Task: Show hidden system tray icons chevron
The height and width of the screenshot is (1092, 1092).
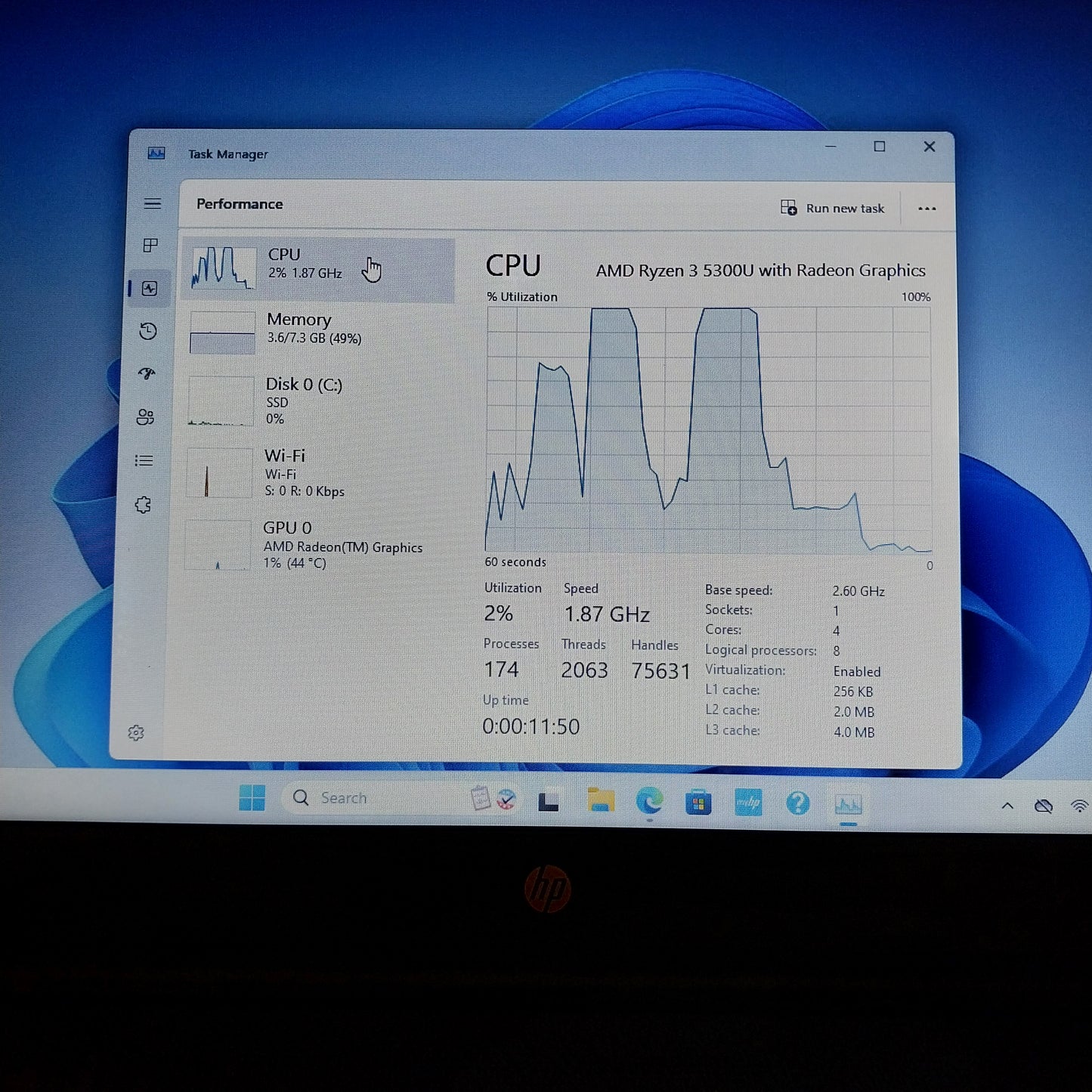Action: pyautogui.click(x=1007, y=806)
